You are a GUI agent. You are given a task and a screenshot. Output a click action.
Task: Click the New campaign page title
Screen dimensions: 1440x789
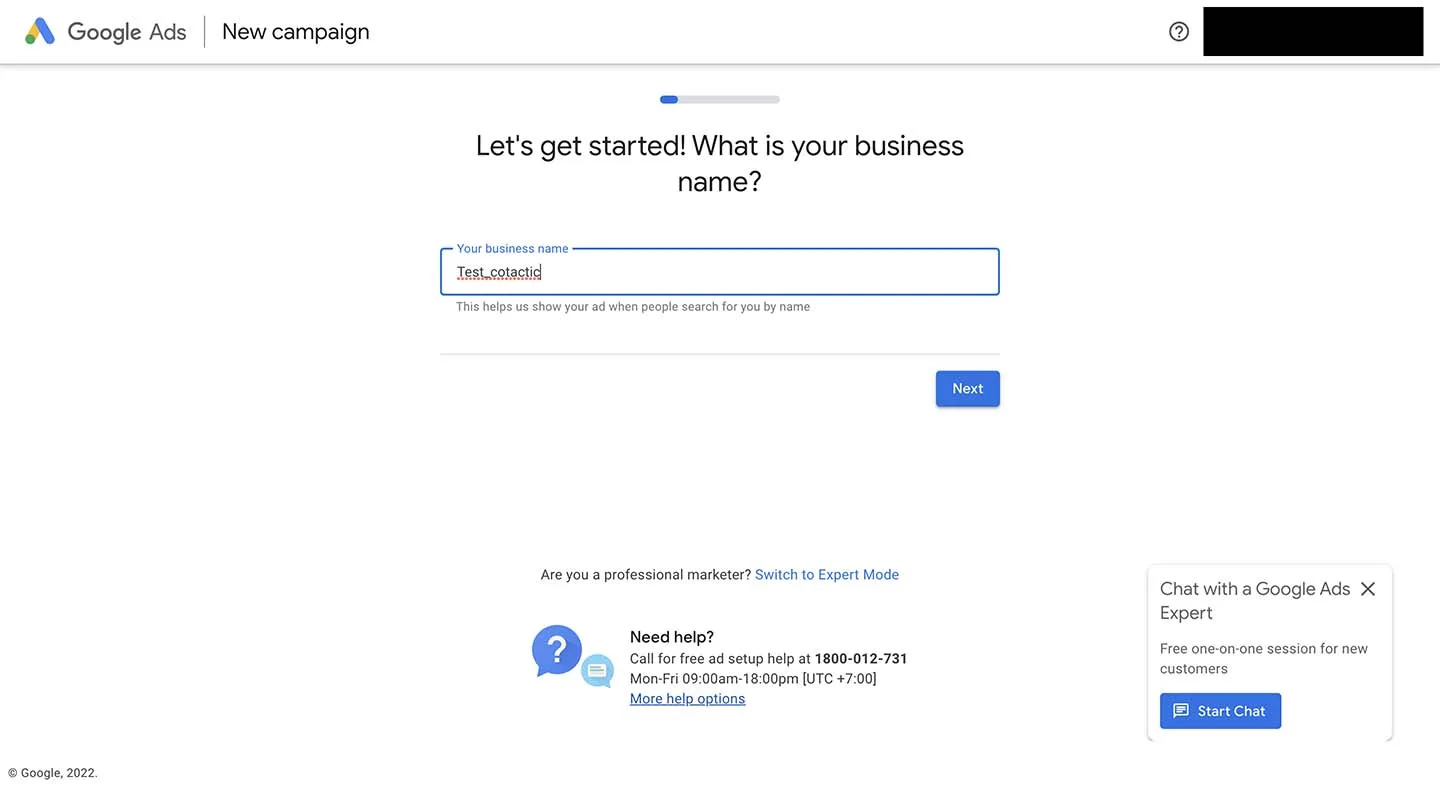295,32
